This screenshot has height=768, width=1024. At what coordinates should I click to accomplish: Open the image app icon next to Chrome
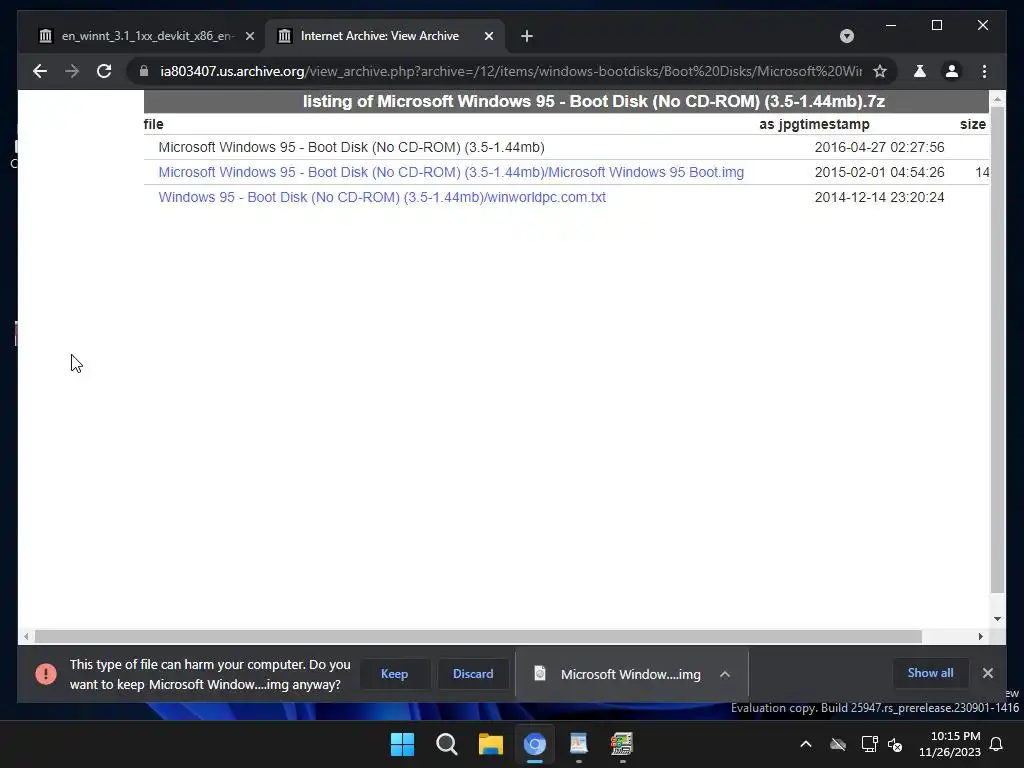coord(579,744)
